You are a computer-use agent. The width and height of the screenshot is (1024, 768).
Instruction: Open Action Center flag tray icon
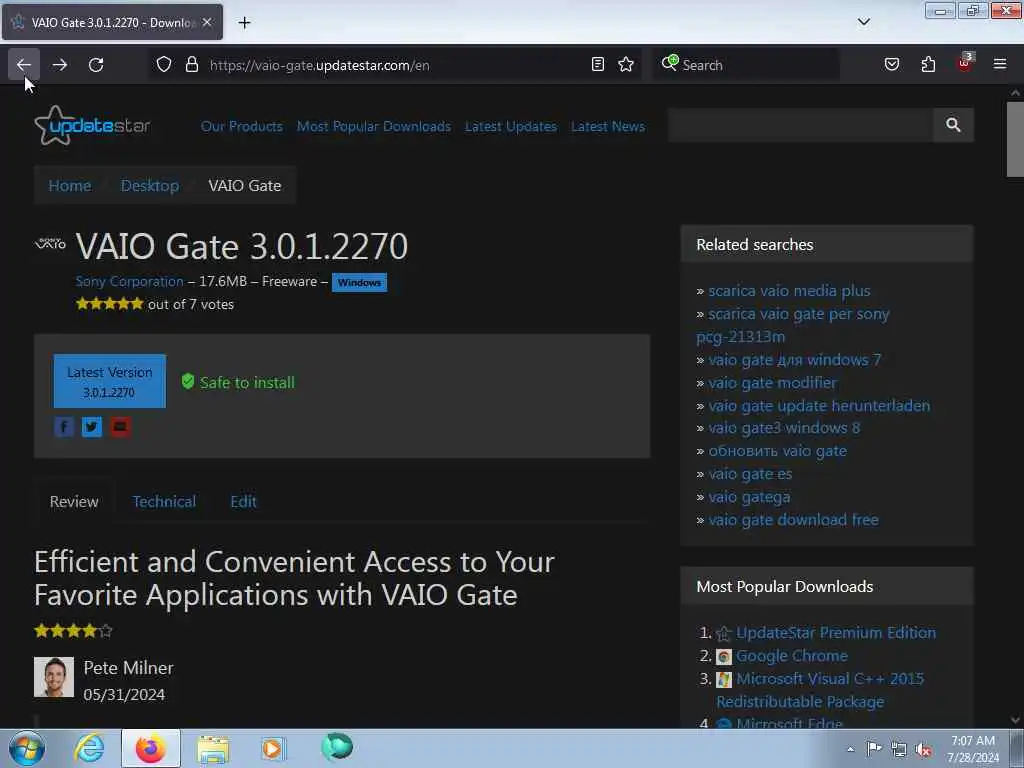[874, 748]
